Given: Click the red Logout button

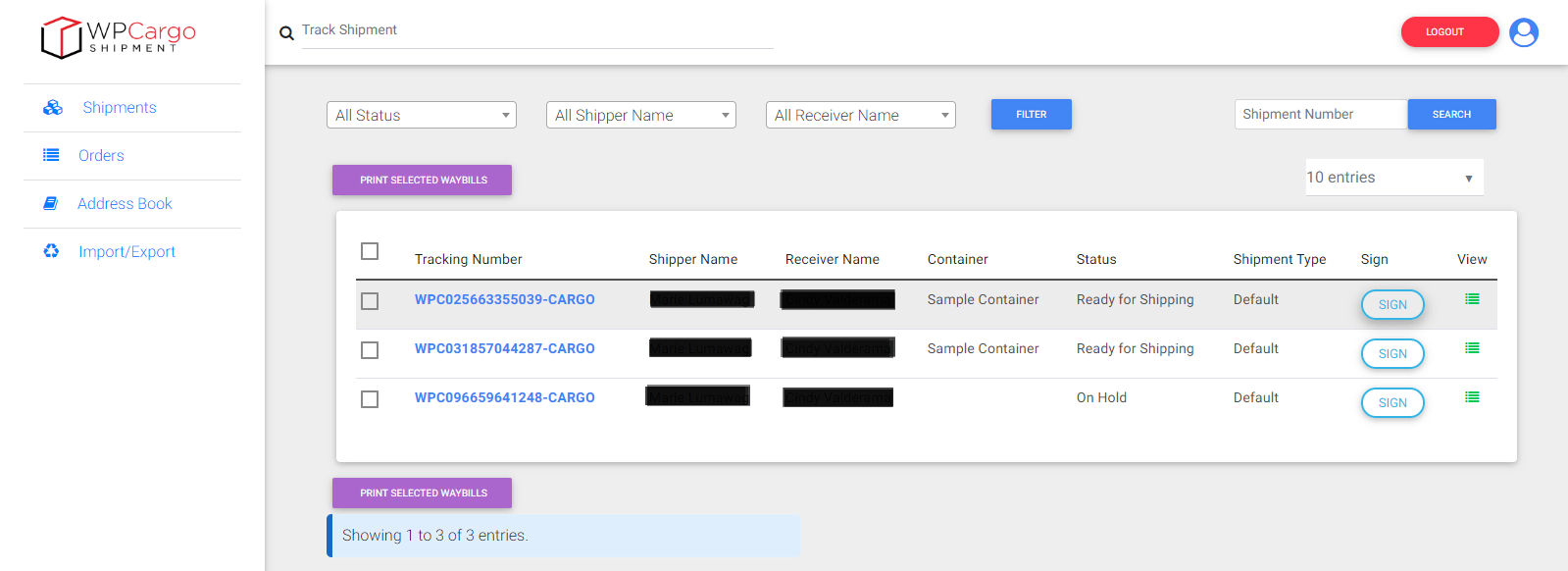Looking at the screenshot, I should [x=1449, y=32].
